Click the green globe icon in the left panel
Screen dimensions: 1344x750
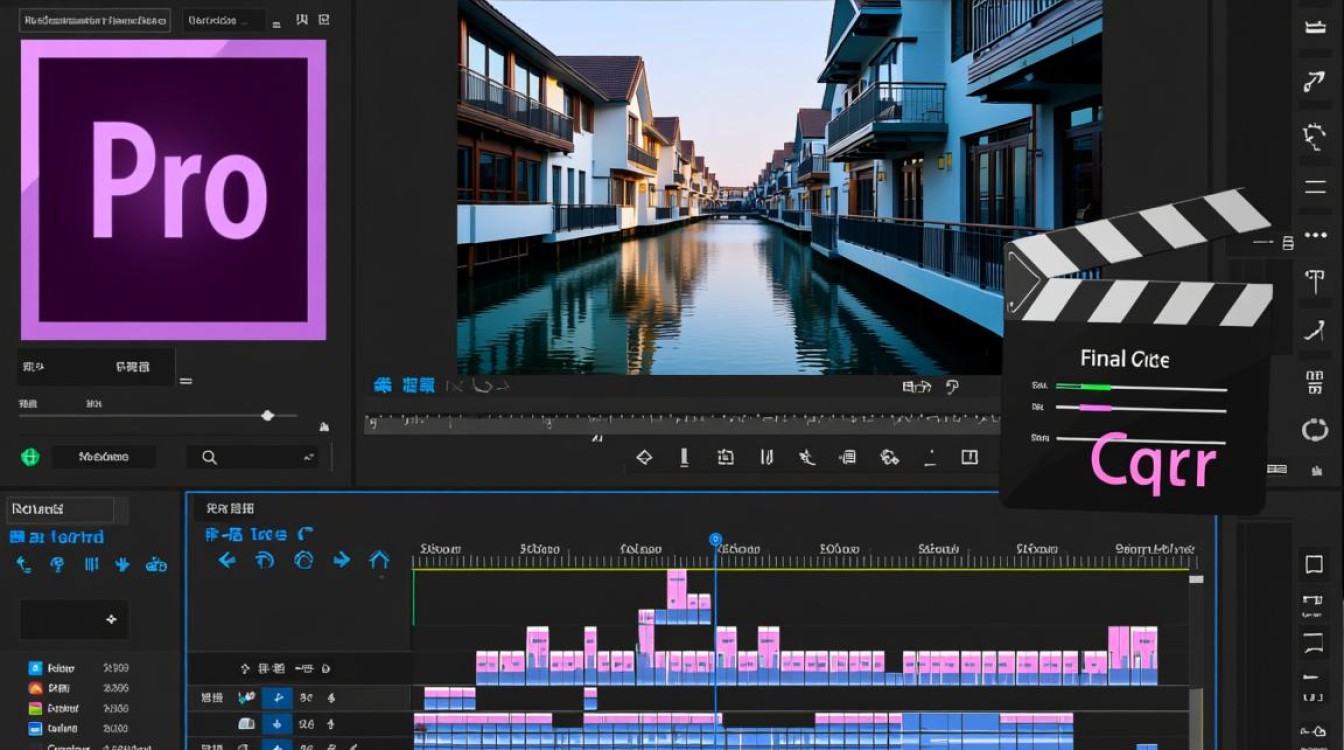tap(30, 457)
